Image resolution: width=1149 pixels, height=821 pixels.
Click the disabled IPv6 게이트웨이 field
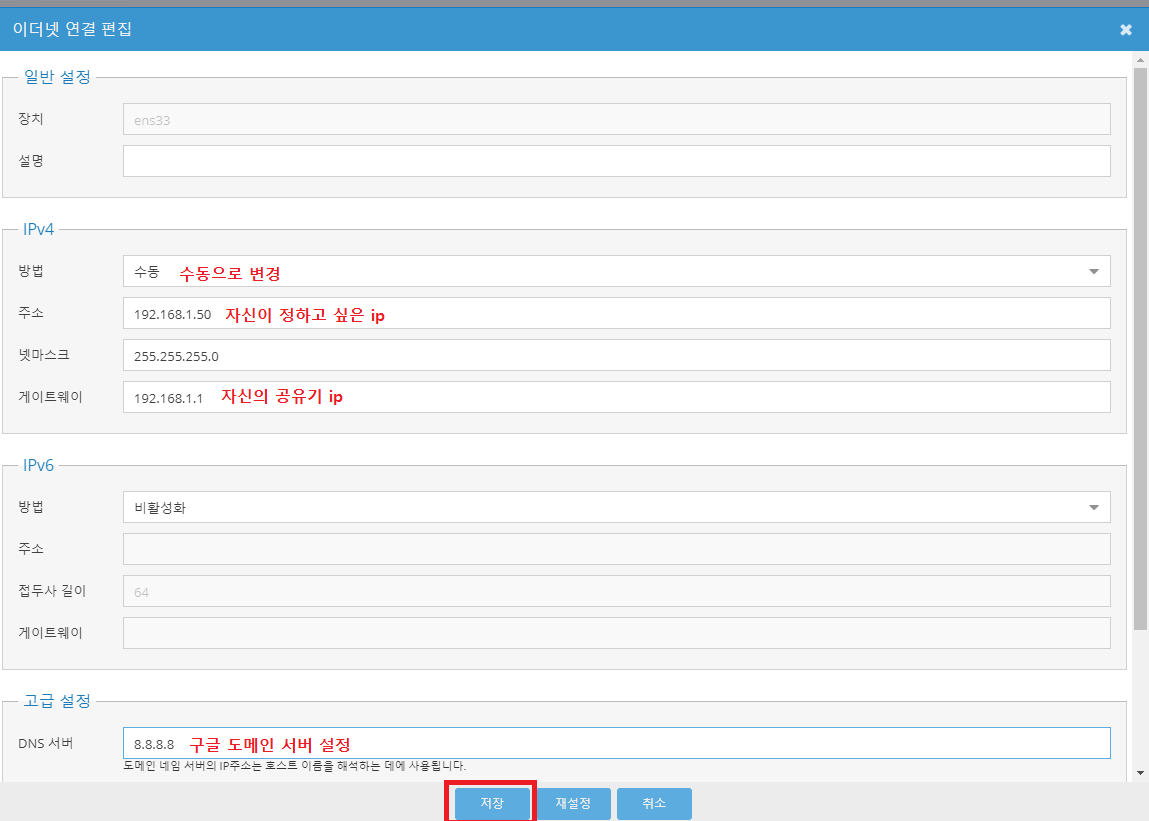pos(616,633)
